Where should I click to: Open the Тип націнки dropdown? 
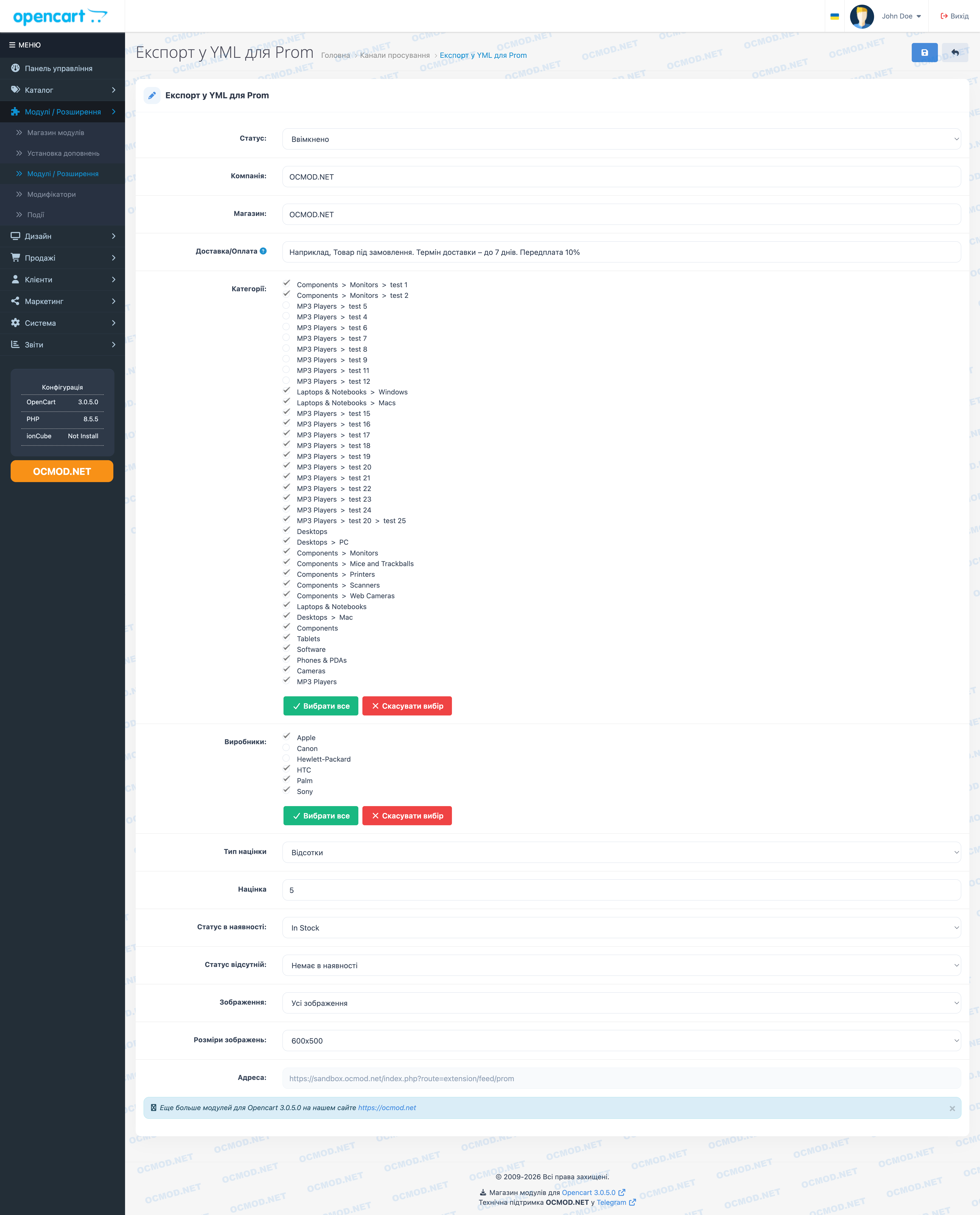[621, 852]
